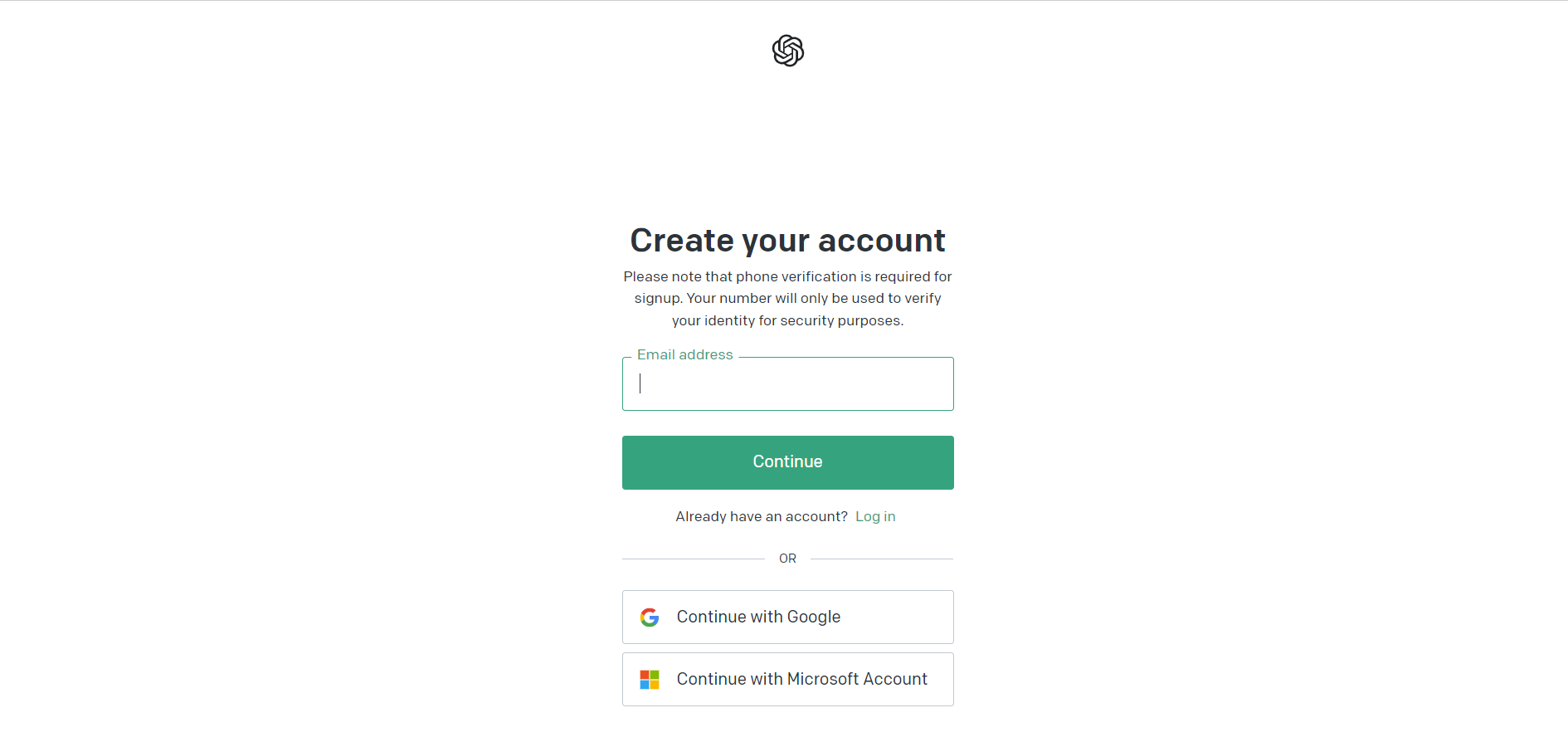Click the Continue with Microsoft Account text
This screenshot has width=1568, height=737.
coord(801,679)
